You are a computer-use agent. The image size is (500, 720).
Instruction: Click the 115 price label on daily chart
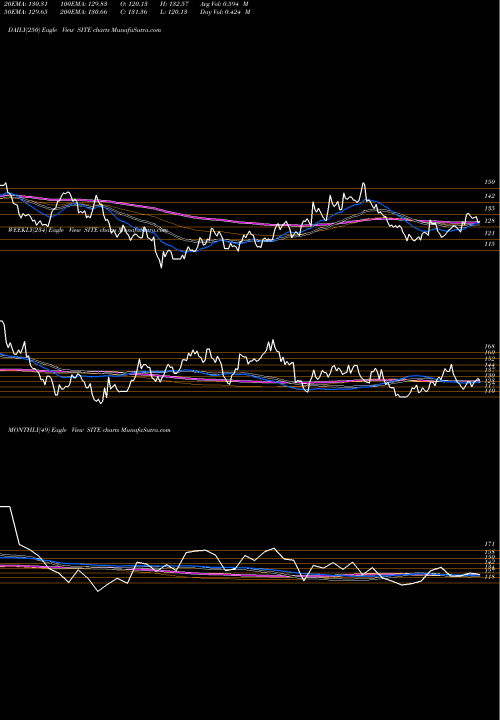click(x=489, y=244)
